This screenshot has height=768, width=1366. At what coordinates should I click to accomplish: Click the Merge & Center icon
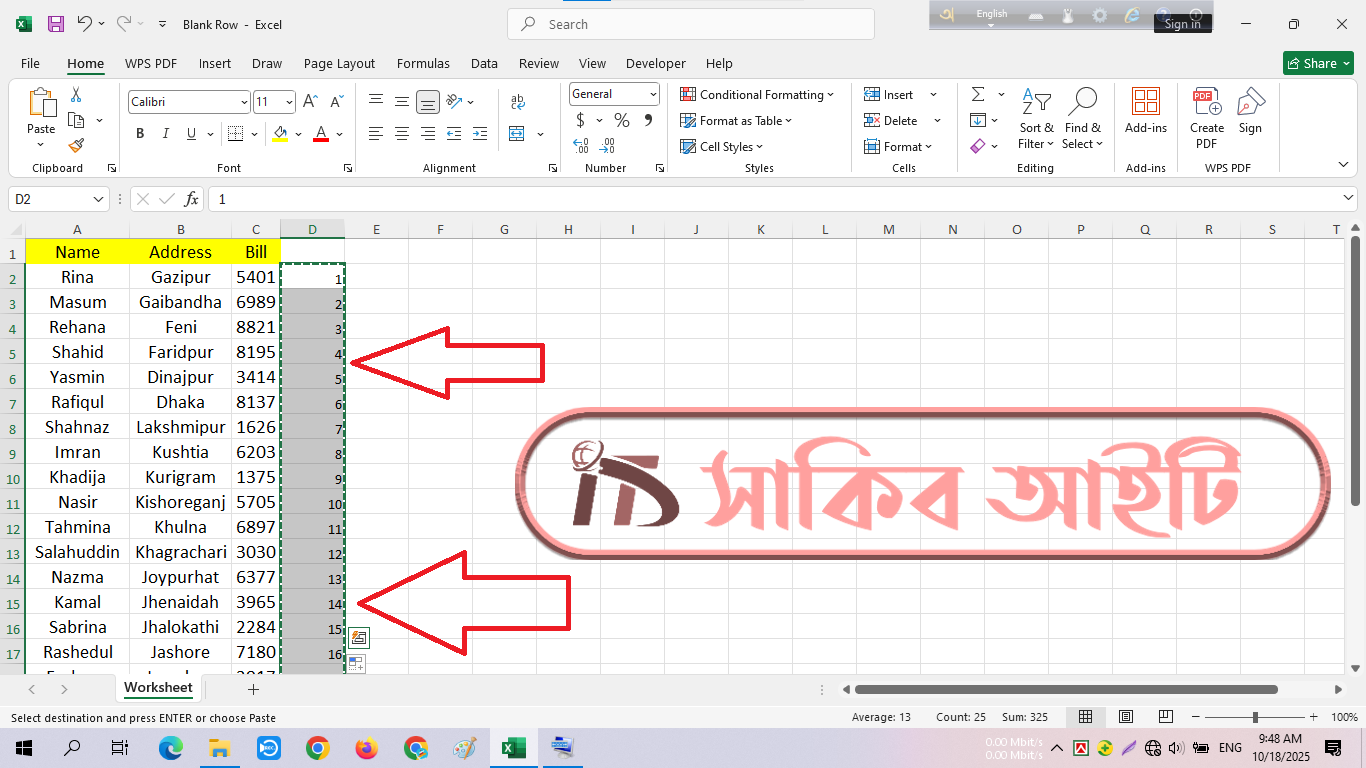[517, 134]
